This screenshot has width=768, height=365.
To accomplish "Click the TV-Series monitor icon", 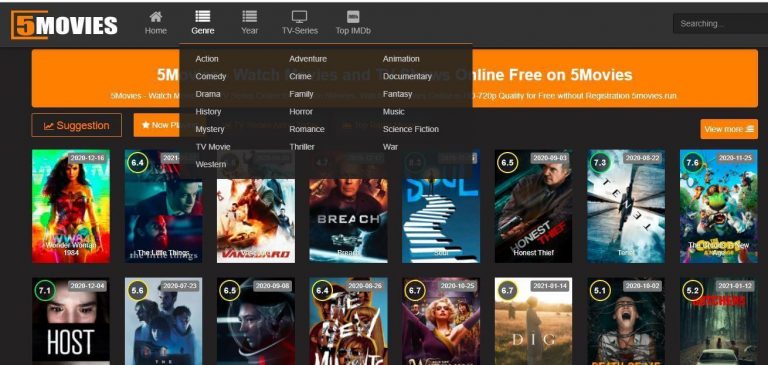I will coord(299,17).
